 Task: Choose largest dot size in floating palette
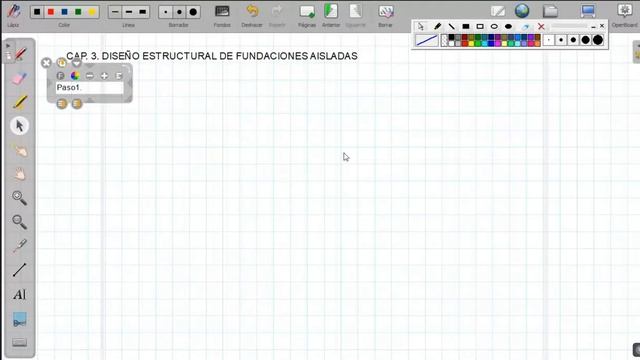[x=598, y=40]
